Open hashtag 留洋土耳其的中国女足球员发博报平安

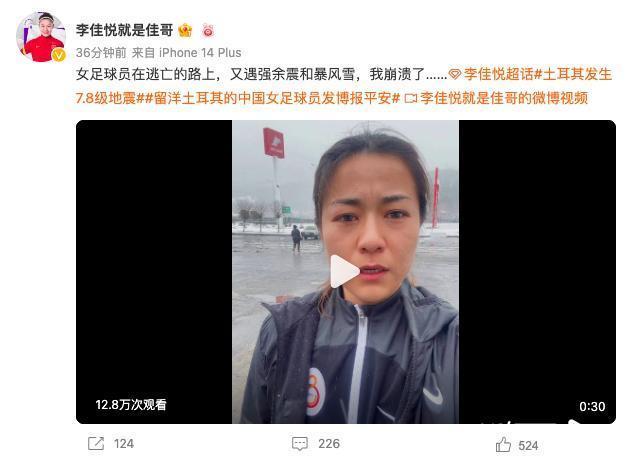pos(269,98)
